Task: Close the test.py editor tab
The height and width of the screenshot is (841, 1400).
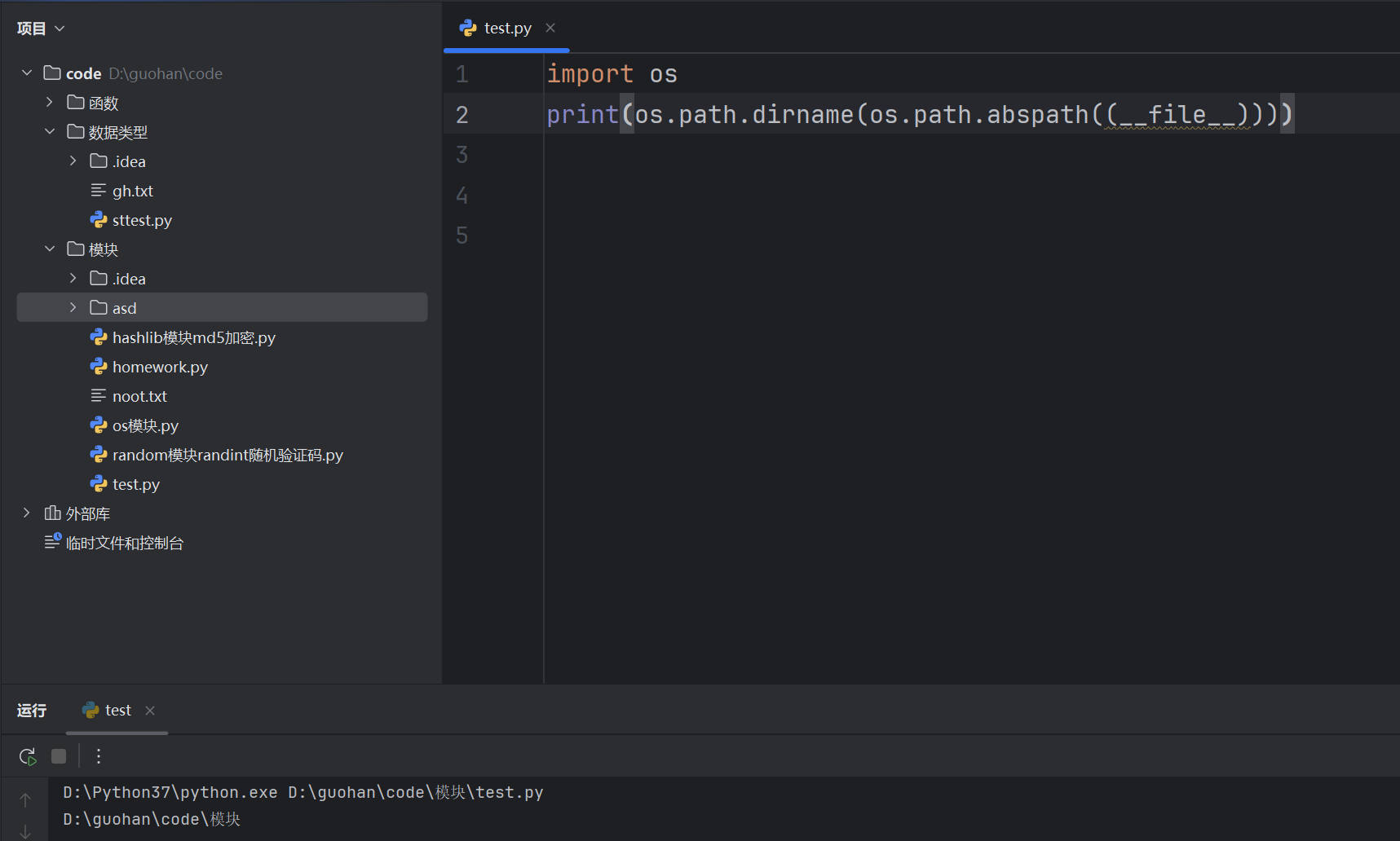Action: pyautogui.click(x=550, y=28)
